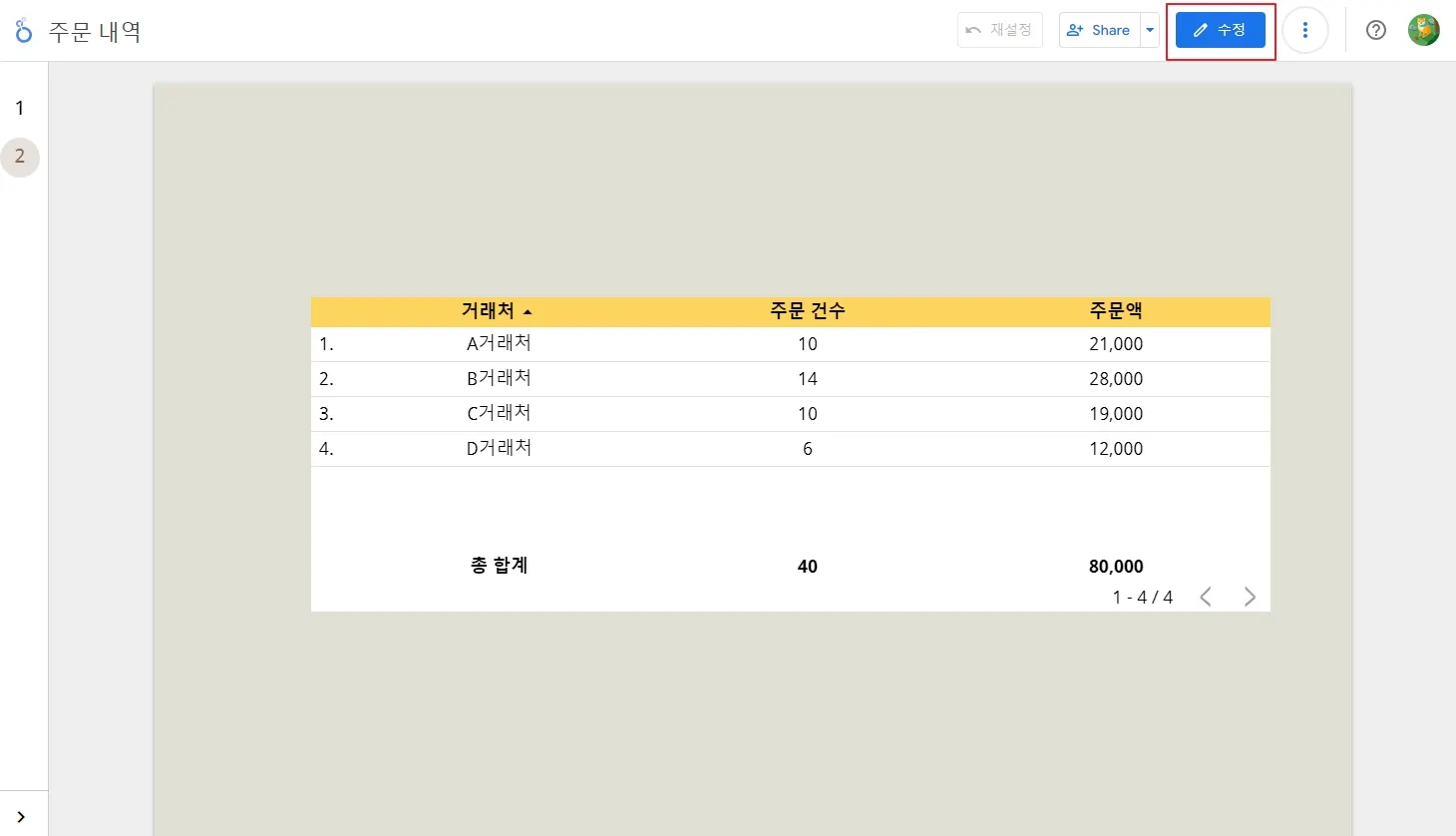Viewport: 1456px width, 836px height.
Task: Open the Help question mark icon
Action: (x=1376, y=30)
